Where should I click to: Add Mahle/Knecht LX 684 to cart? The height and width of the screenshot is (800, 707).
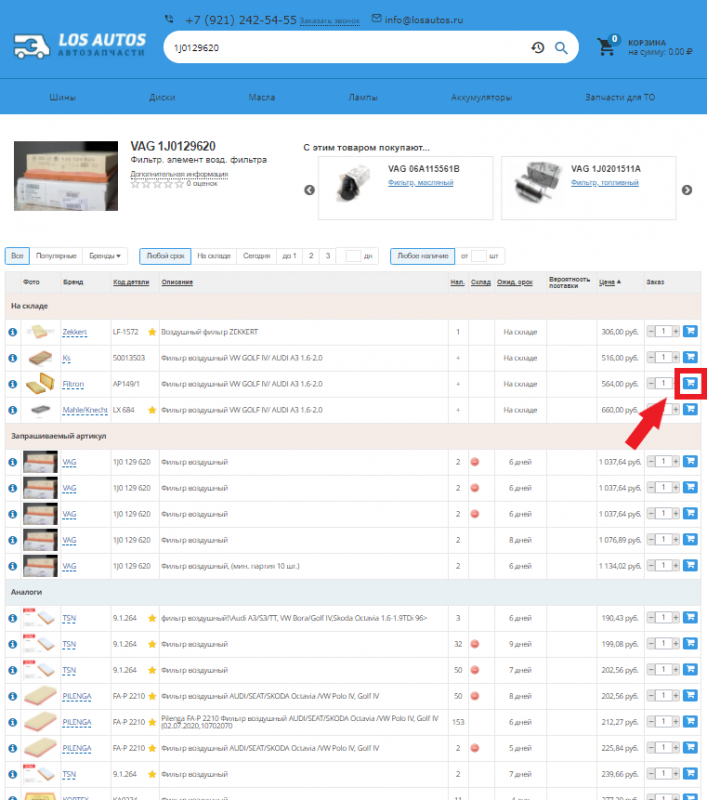690,409
